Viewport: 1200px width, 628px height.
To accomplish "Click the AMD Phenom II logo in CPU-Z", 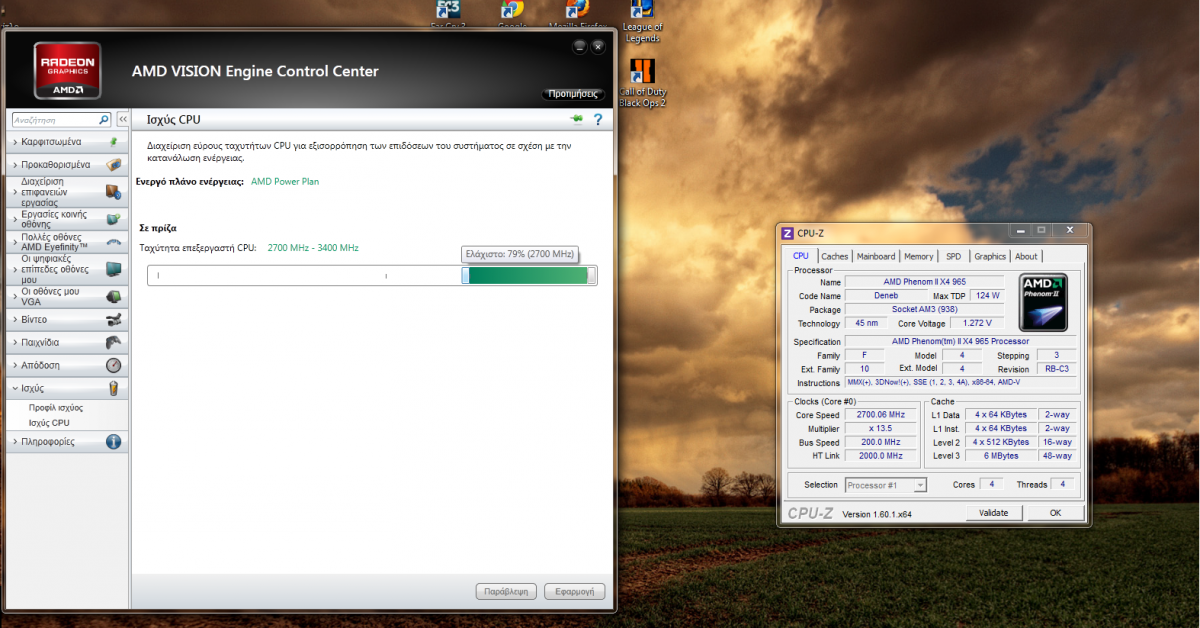I will click(x=1043, y=302).
